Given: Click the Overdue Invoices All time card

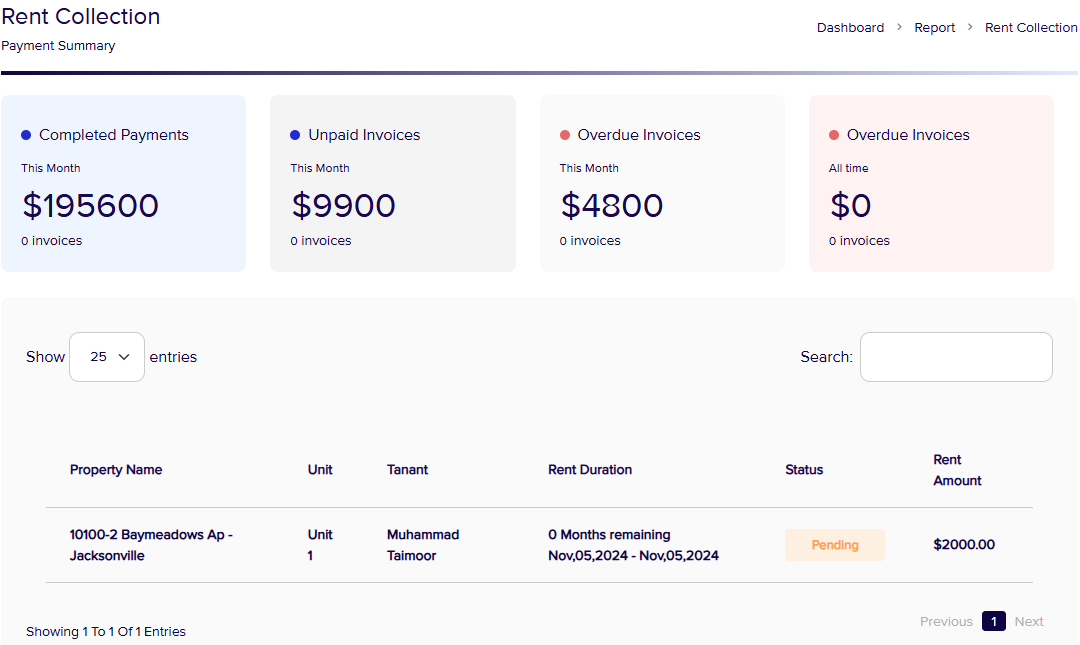Looking at the screenshot, I should click(x=931, y=184).
